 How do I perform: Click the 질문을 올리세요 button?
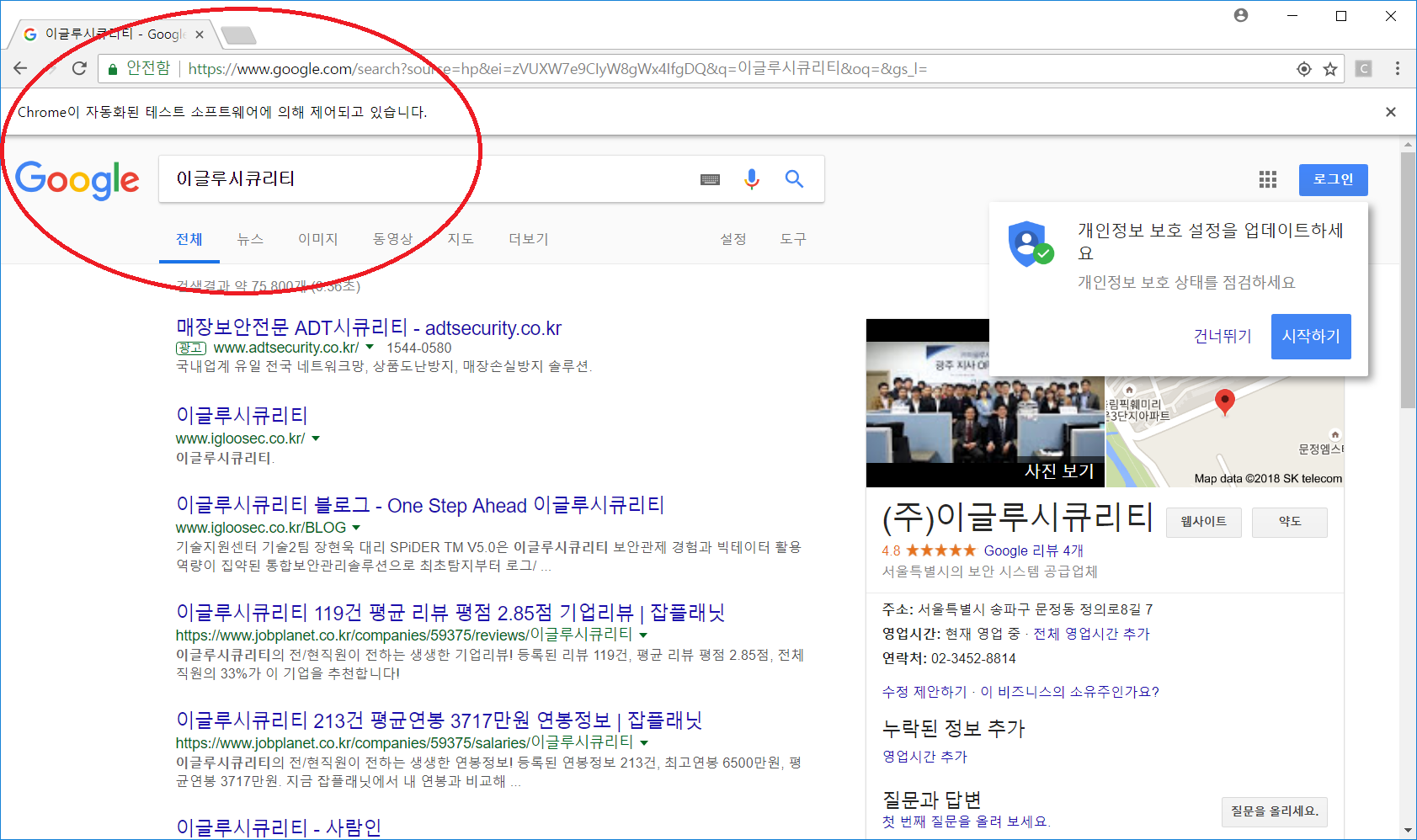click(1275, 811)
